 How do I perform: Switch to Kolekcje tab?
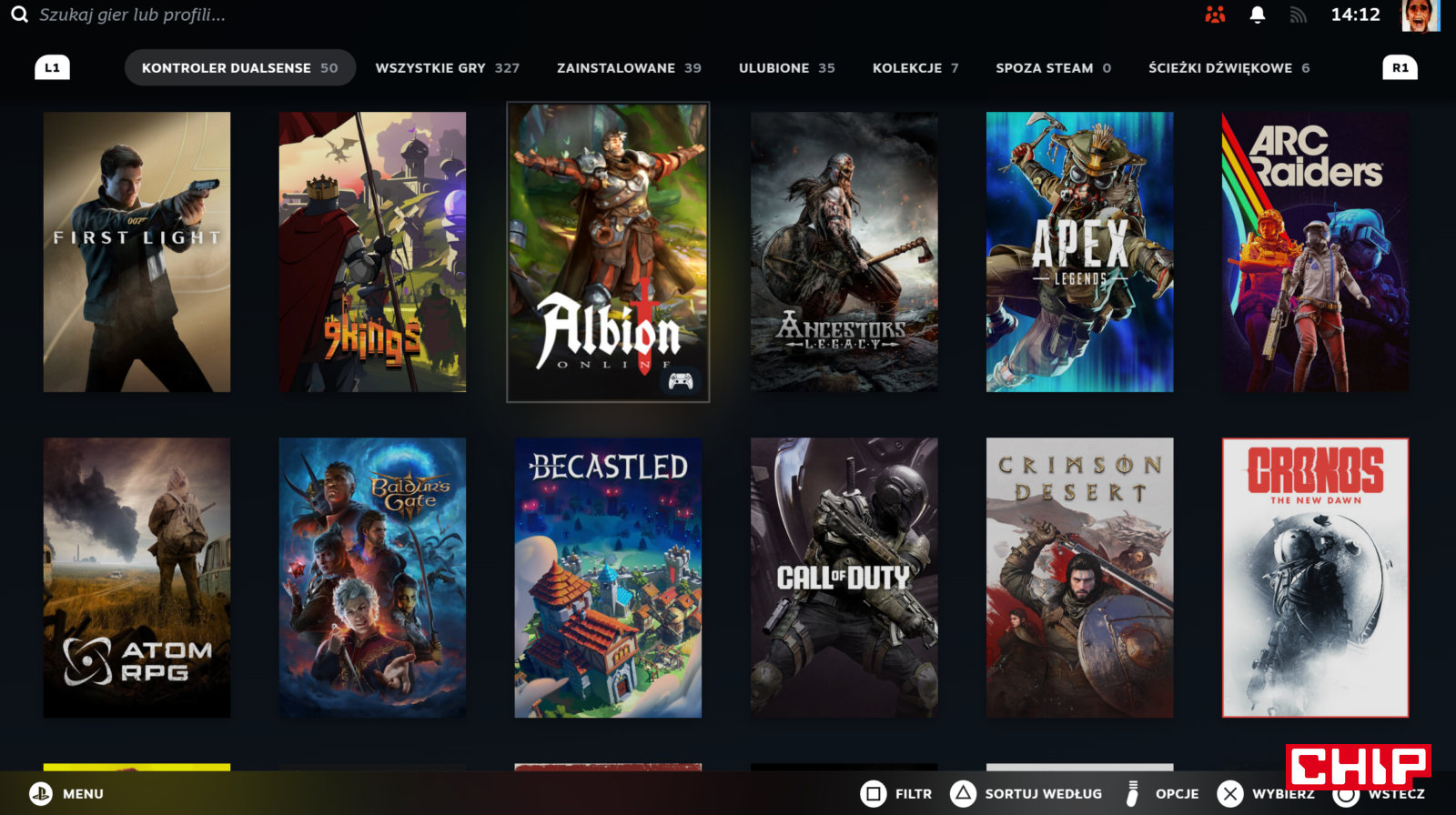point(915,67)
